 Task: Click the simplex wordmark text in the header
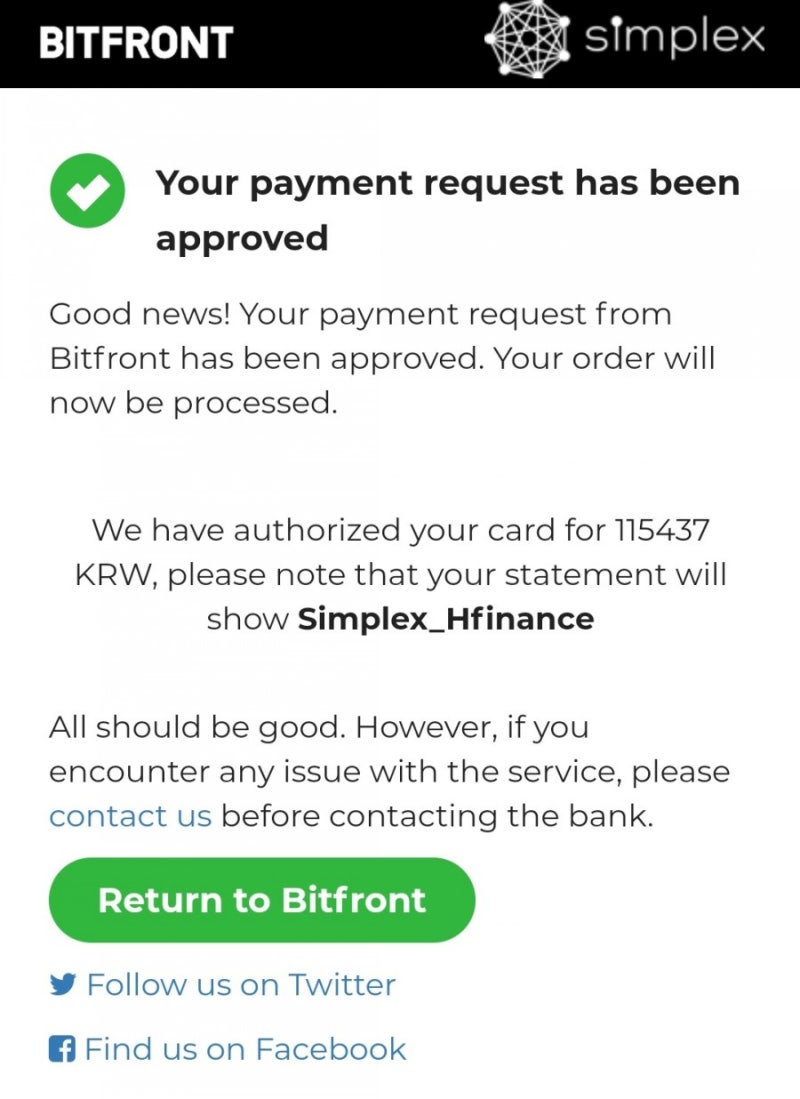coord(674,40)
